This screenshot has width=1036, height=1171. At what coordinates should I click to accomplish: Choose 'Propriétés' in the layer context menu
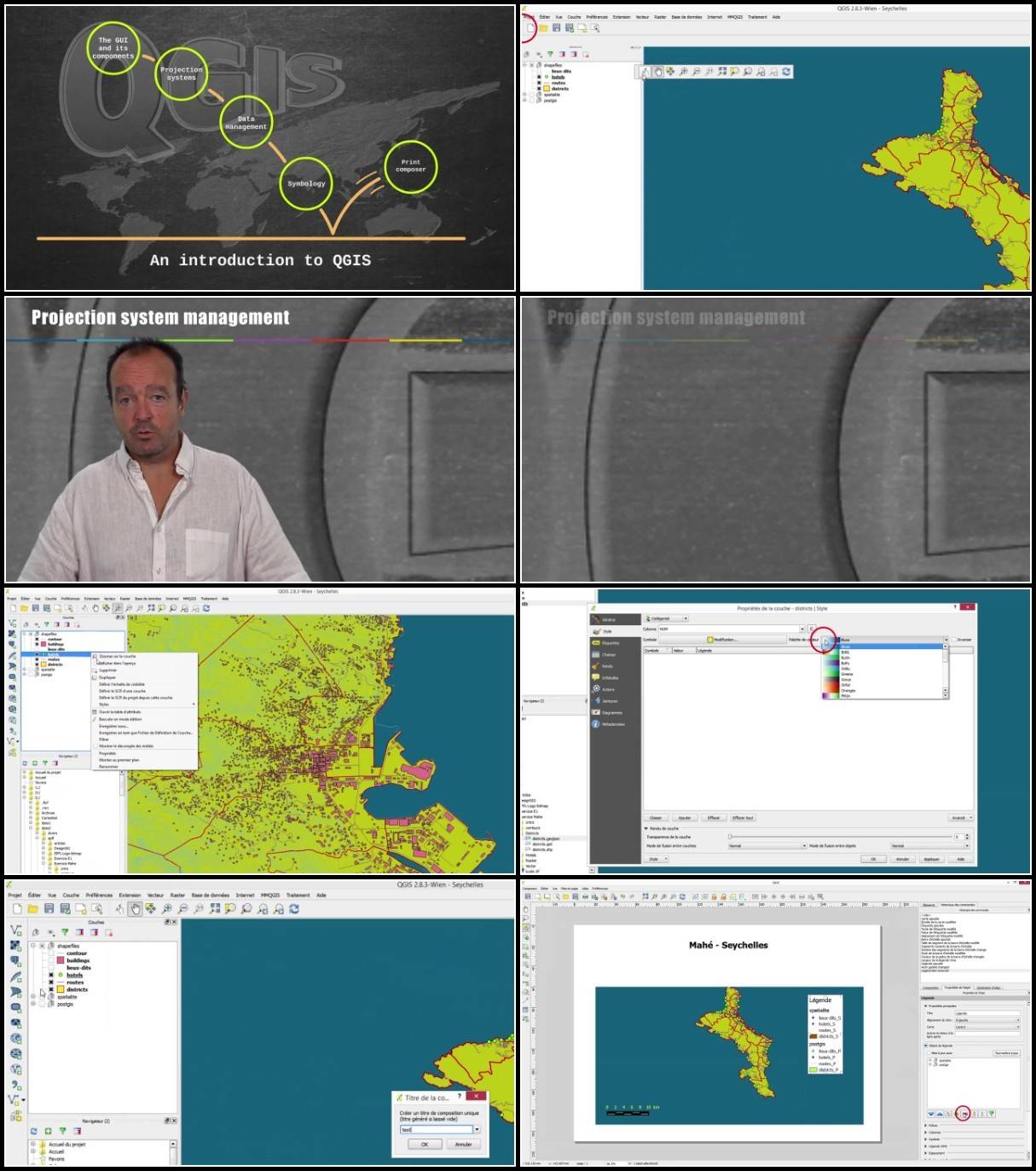107,753
